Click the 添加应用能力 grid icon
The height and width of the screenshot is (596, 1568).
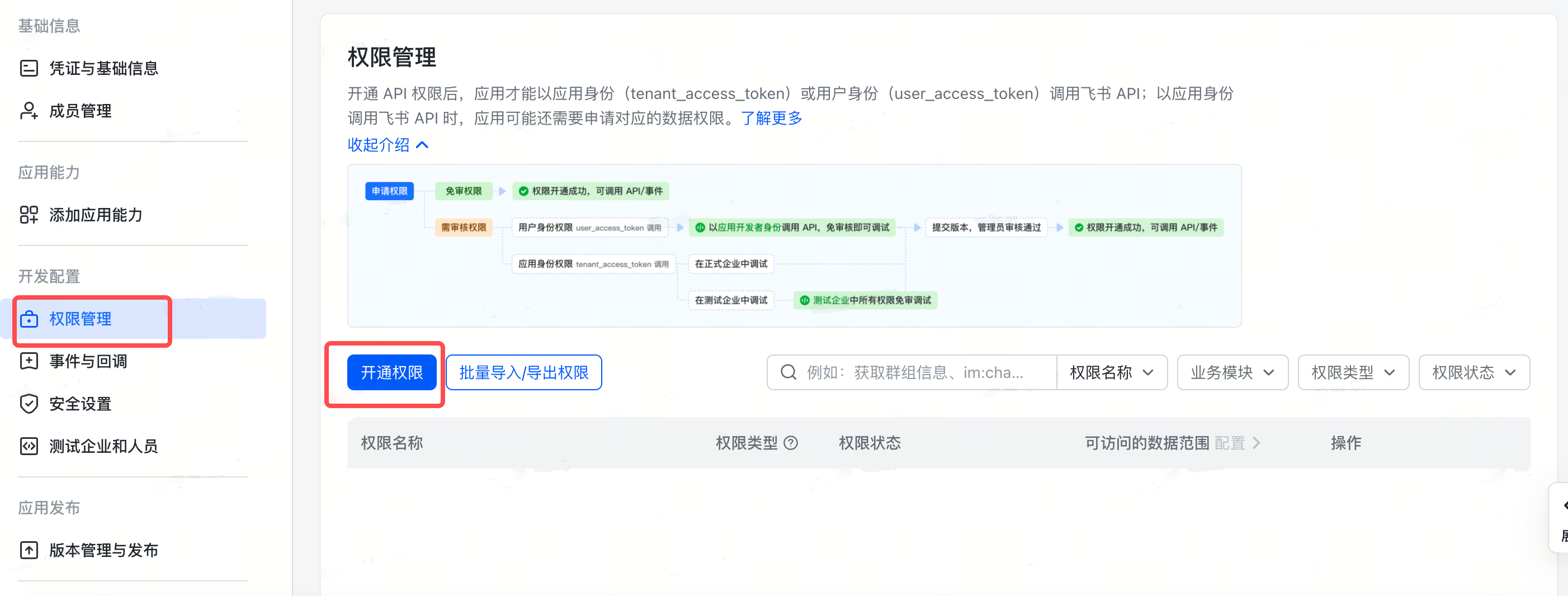pos(29,215)
